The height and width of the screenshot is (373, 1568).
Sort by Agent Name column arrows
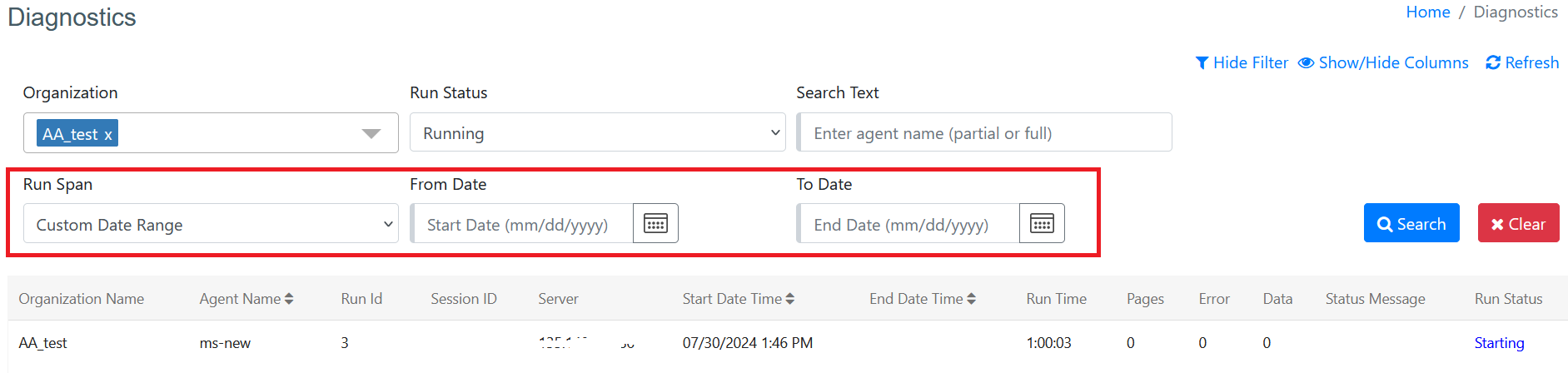(x=289, y=299)
